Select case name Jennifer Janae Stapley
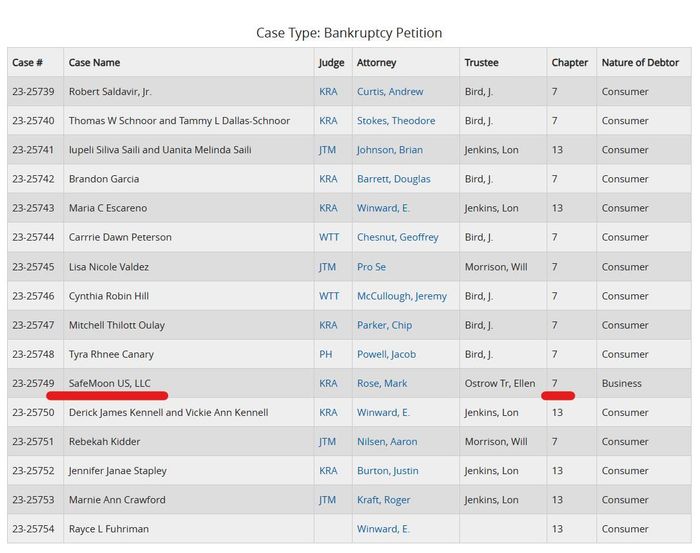The height and width of the screenshot is (553, 700). pyautogui.click(x=117, y=471)
